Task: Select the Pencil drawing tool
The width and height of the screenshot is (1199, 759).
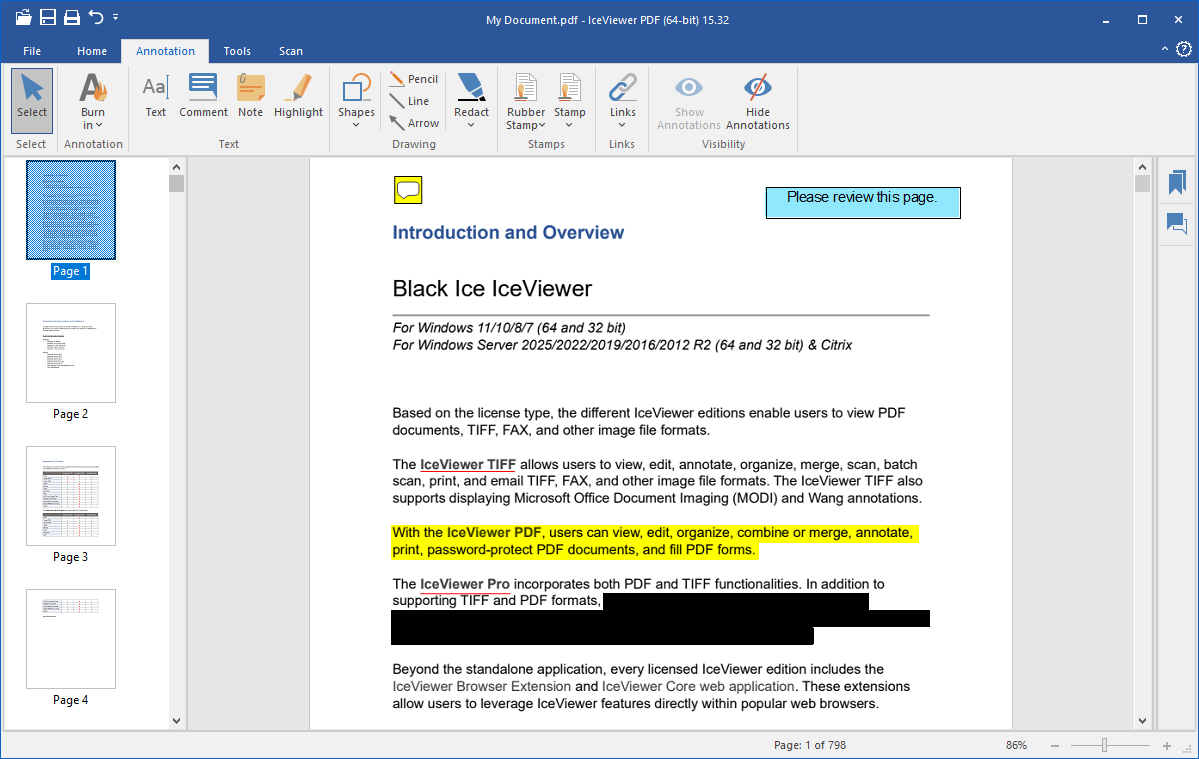Action: pyautogui.click(x=414, y=79)
